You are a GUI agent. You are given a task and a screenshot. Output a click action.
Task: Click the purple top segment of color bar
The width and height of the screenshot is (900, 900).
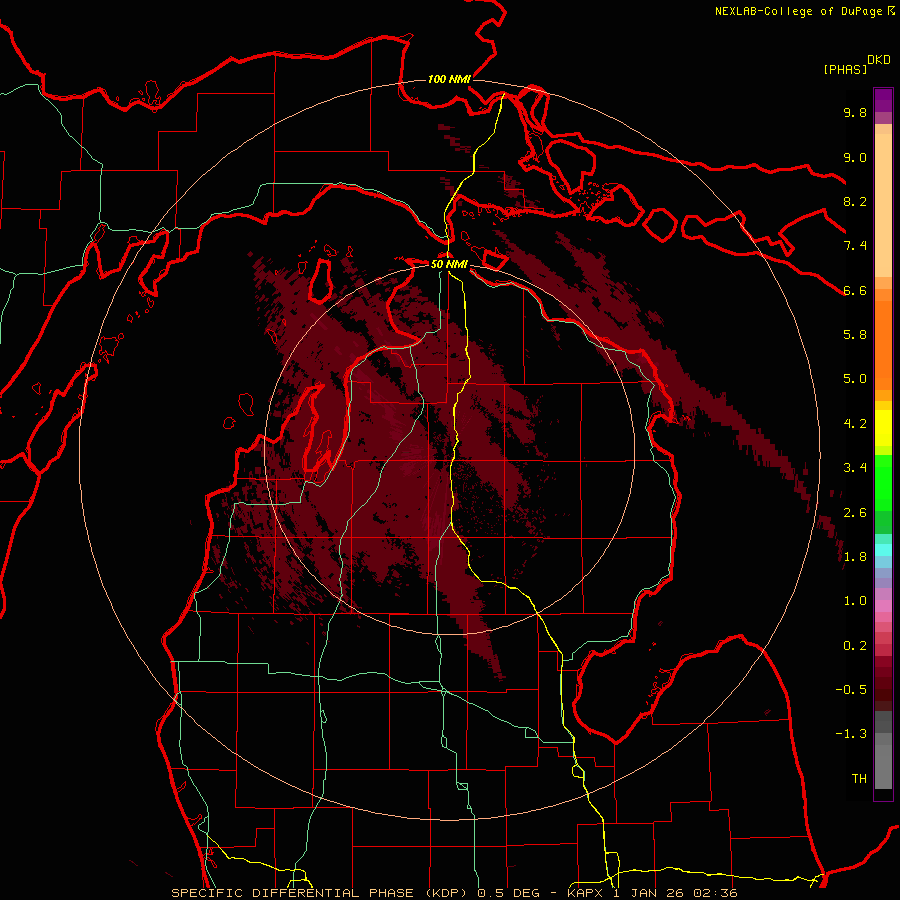pos(883,100)
